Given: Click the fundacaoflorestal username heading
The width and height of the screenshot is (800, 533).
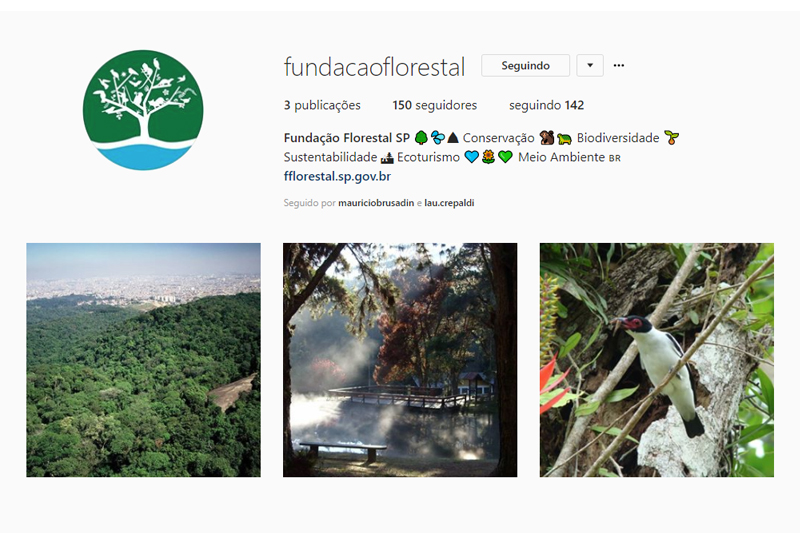Looking at the screenshot, I should click(x=374, y=67).
